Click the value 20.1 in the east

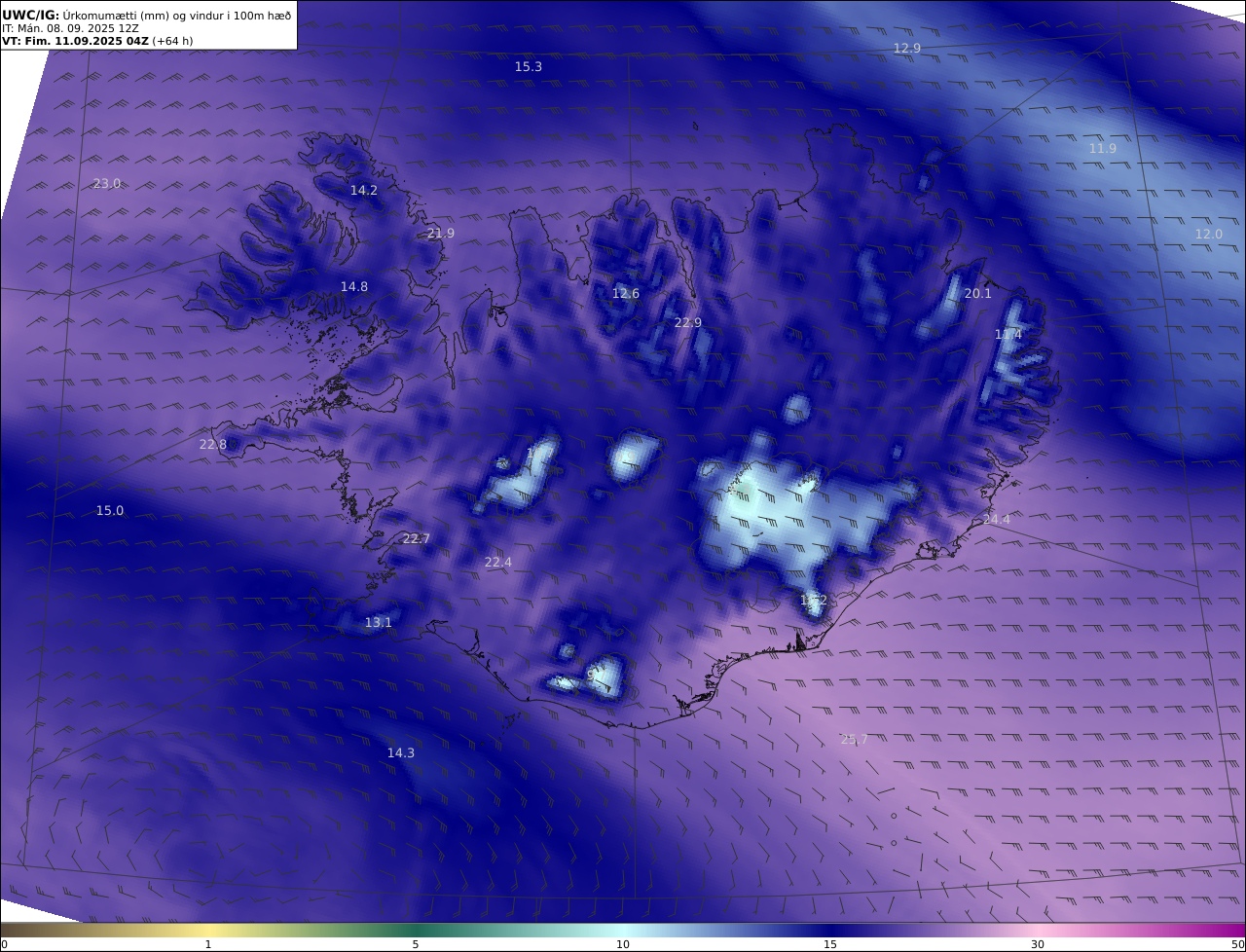tap(977, 293)
